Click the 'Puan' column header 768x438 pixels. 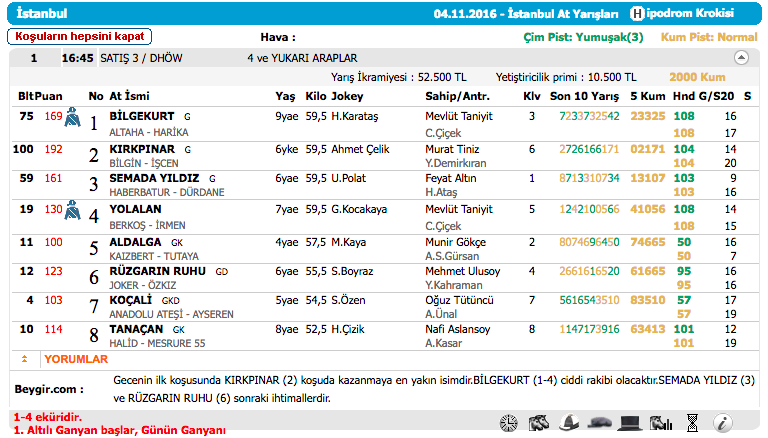(48, 96)
